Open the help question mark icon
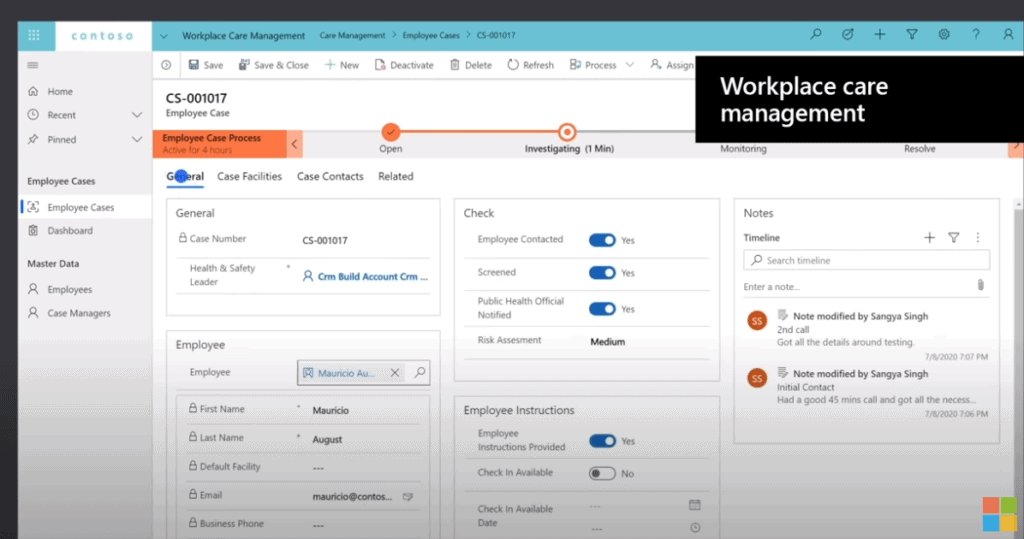The height and width of the screenshot is (539, 1024). (x=976, y=35)
